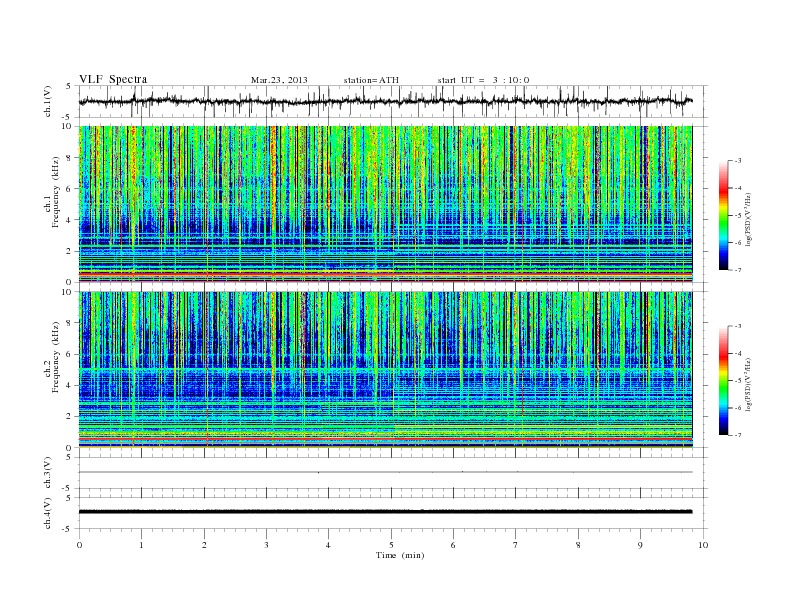
Task: Click the '6' kHz tick on ch.1 spectrogram axis
Action: click(70, 189)
